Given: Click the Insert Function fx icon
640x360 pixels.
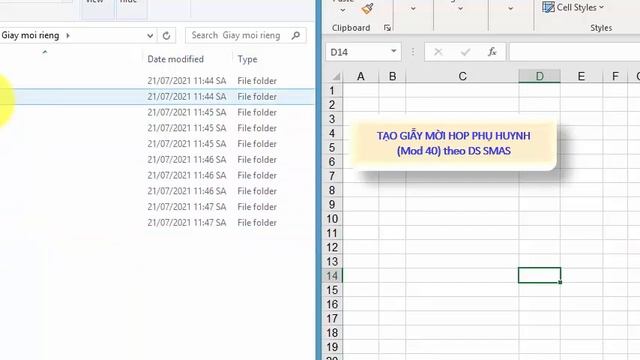Looking at the screenshot, I should pos(492,52).
